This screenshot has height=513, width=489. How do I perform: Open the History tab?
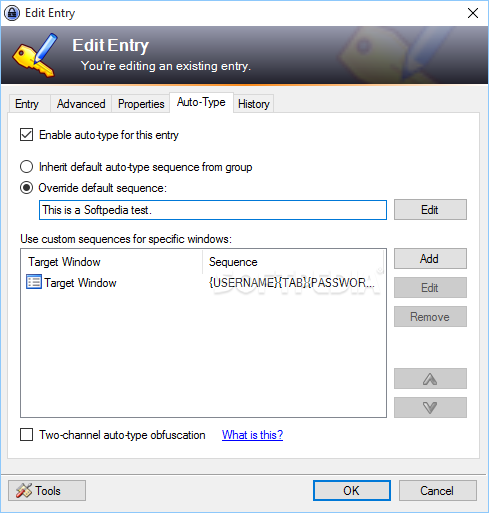(254, 104)
